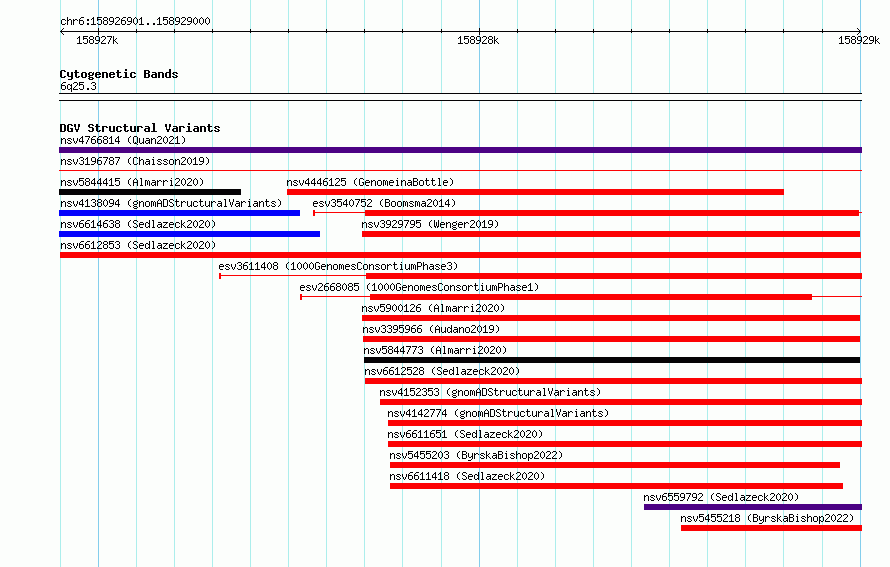
Task: Click the 158927k ruler tick label
Action: point(97,40)
